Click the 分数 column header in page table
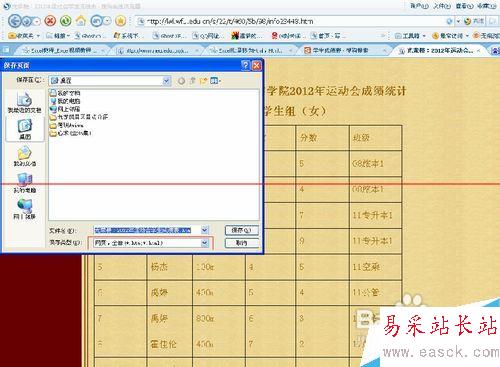Image resolution: width=500 pixels, height=367 pixels. 308,137
